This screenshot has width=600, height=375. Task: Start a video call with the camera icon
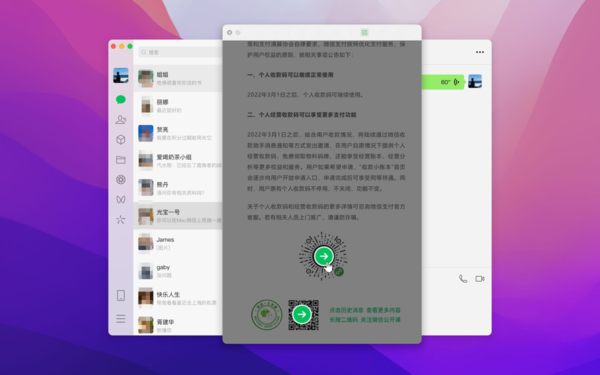tap(480, 279)
